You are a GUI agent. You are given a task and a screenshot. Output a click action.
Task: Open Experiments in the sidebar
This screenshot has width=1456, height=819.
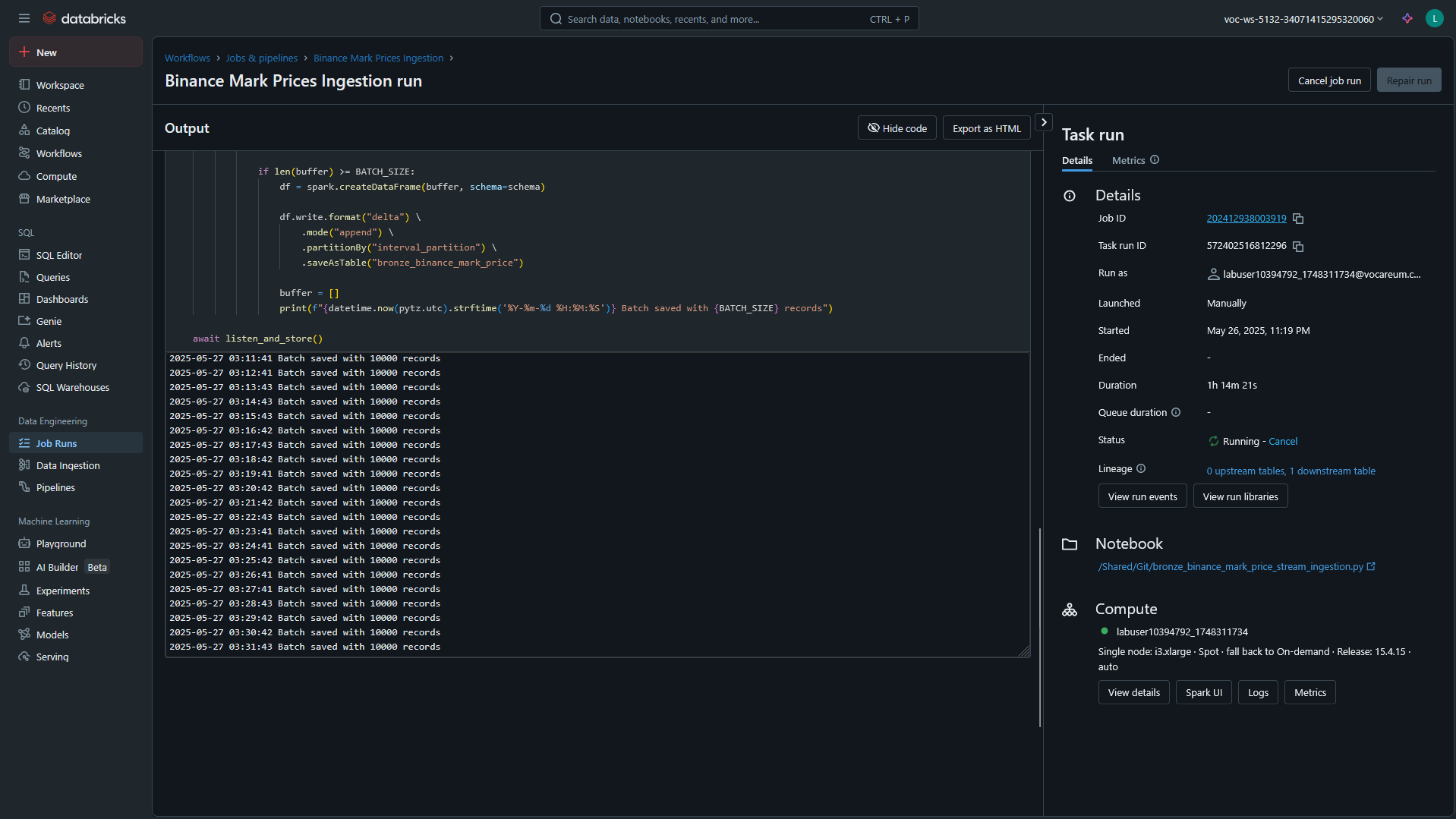pyautogui.click(x=76, y=591)
